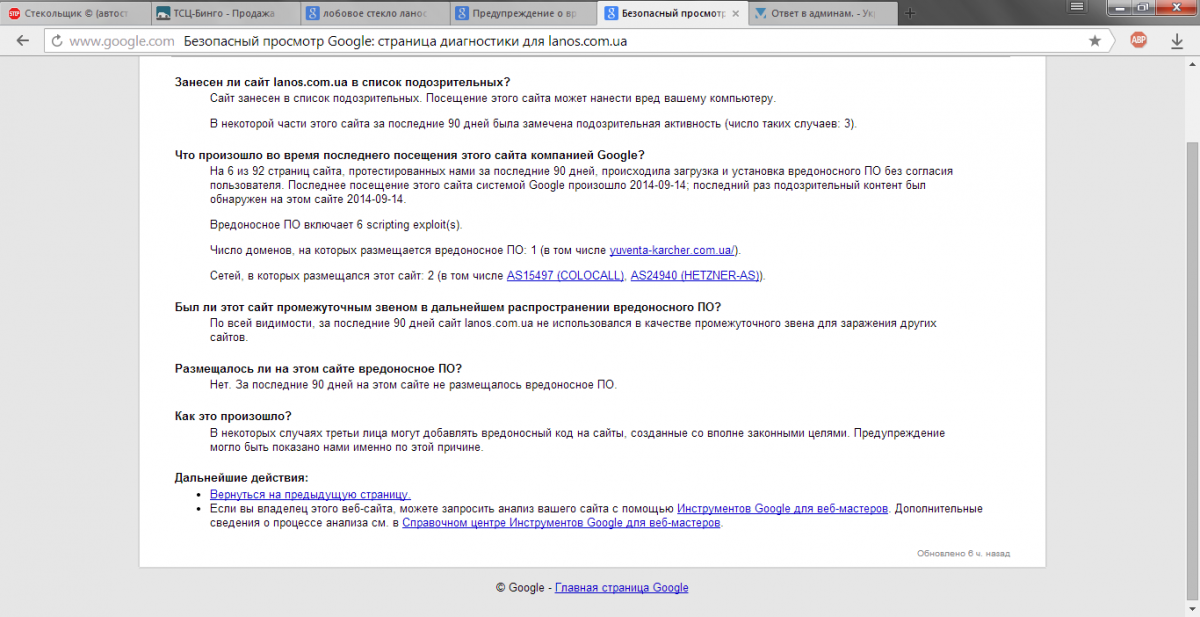Screen dimensions: 1200x617
Task: Click the Дальнейшие действия heading
Action: coord(241,478)
